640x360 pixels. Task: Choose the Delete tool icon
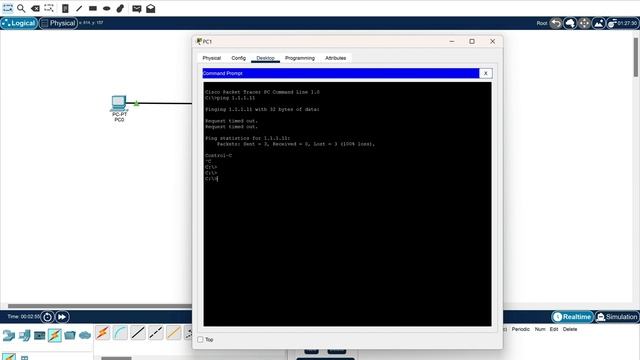36,8
